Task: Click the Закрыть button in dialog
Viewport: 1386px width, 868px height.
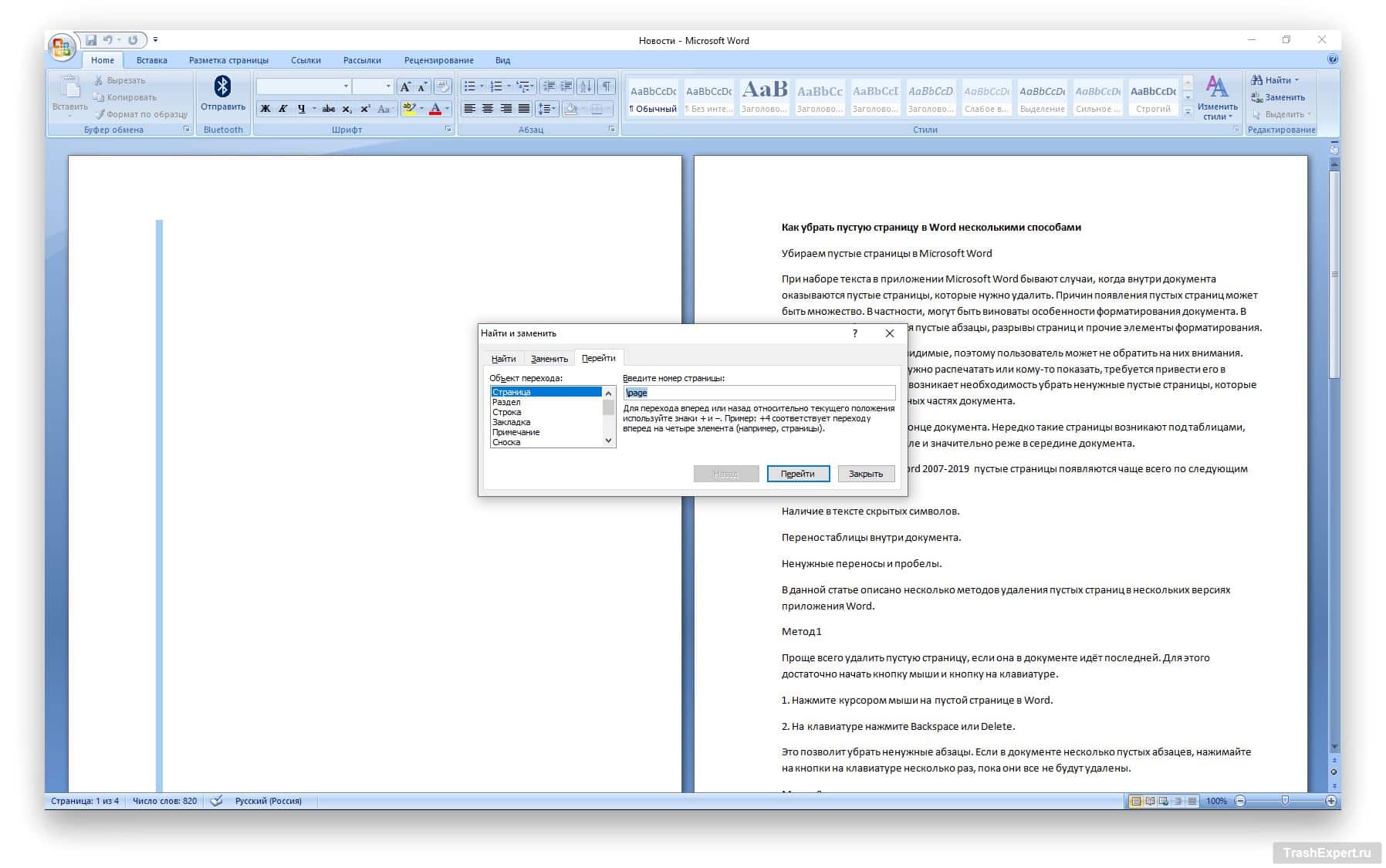Action: [866, 474]
